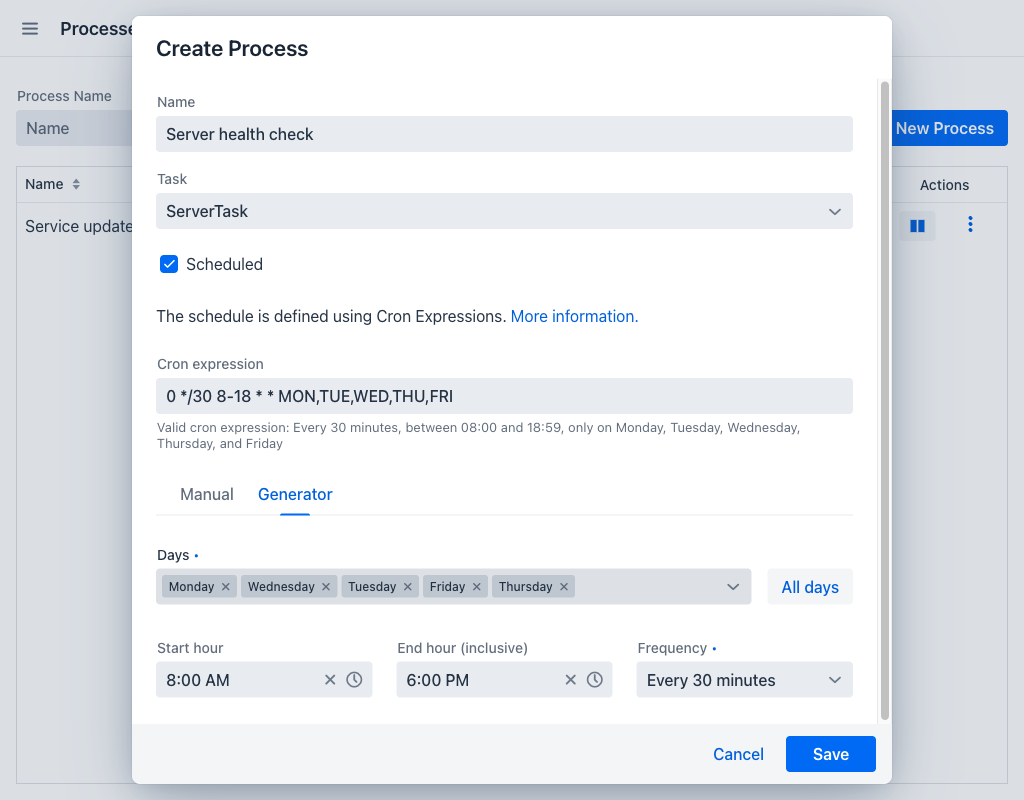Clear the Start hour value
The width and height of the screenshot is (1024, 800).
[x=330, y=680]
